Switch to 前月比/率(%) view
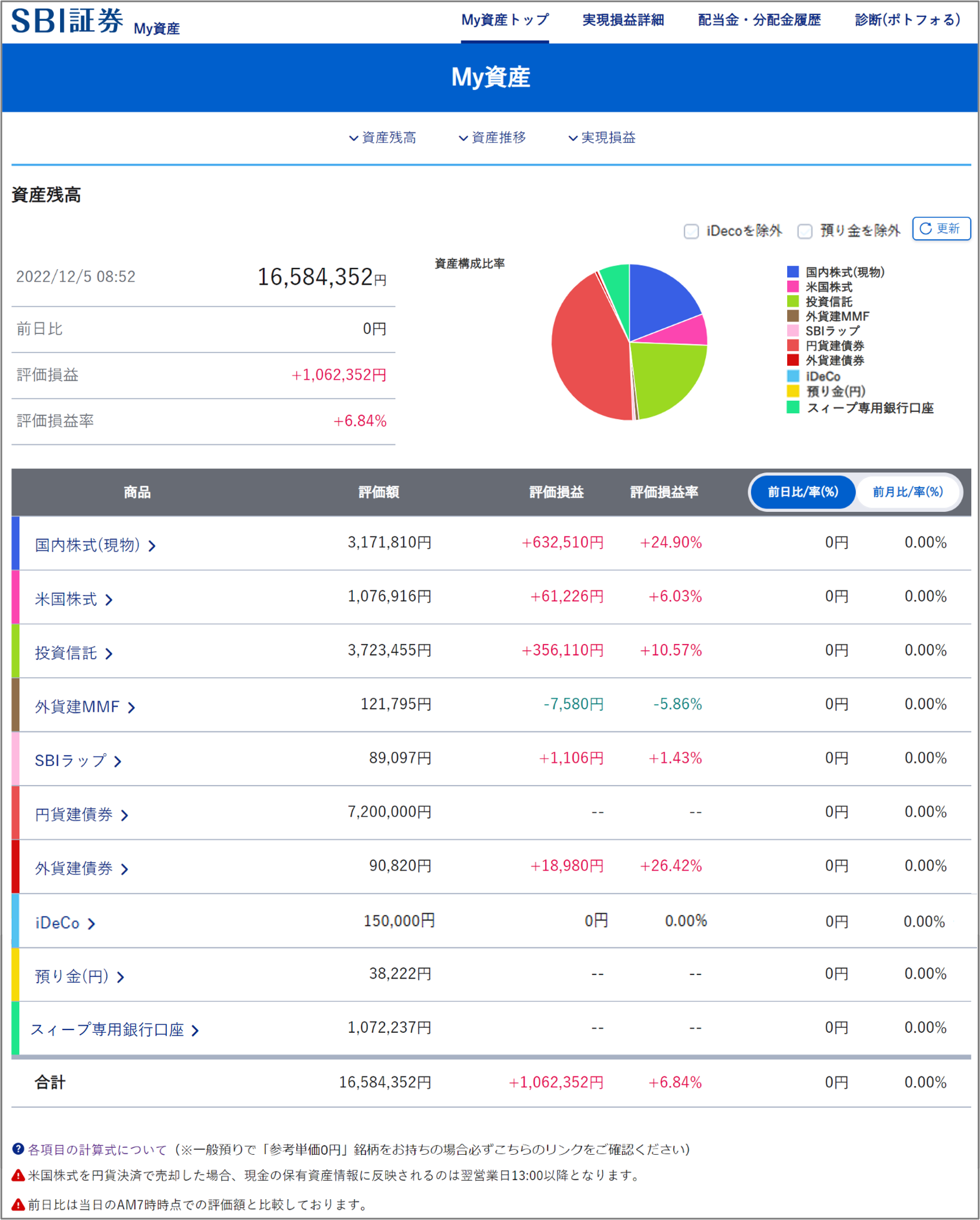Image resolution: width=980 pixels, height=1220 pixels. [908, 492]
